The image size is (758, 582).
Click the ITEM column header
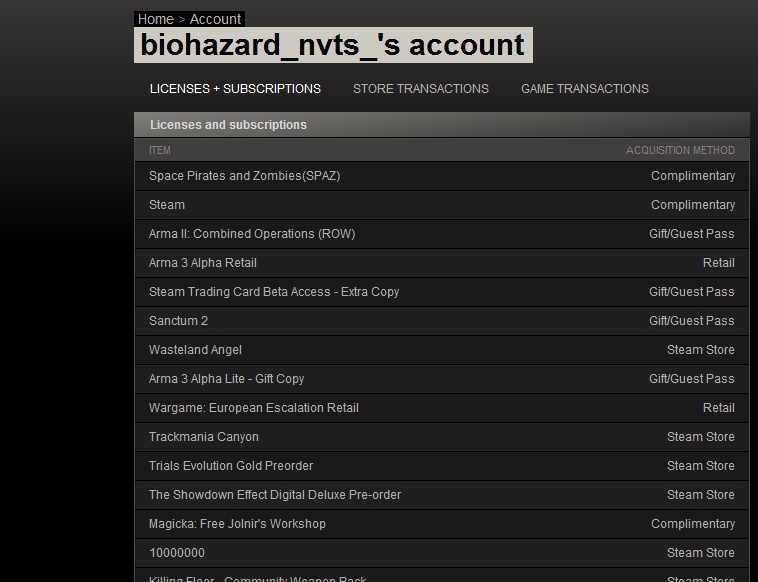[160, 150]
